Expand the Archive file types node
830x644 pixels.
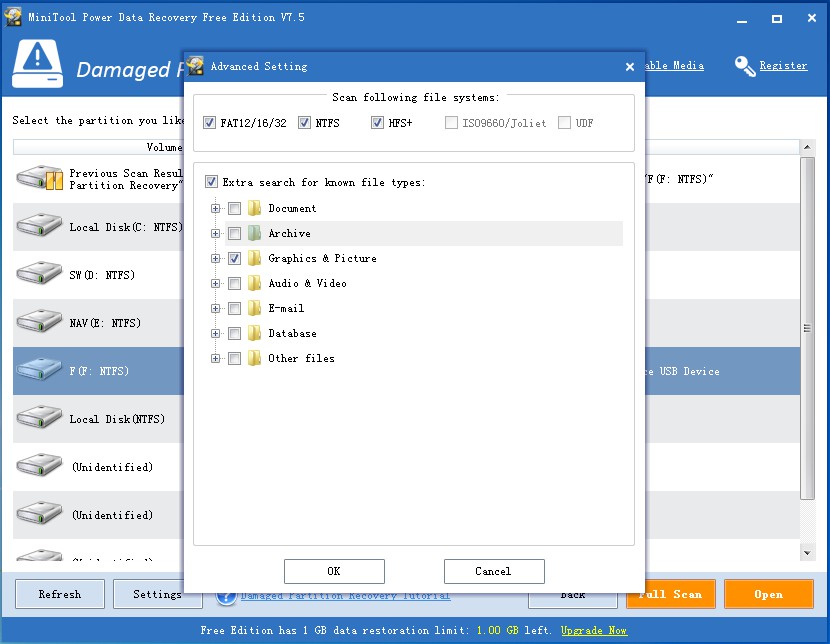click(x=215, y=234)
